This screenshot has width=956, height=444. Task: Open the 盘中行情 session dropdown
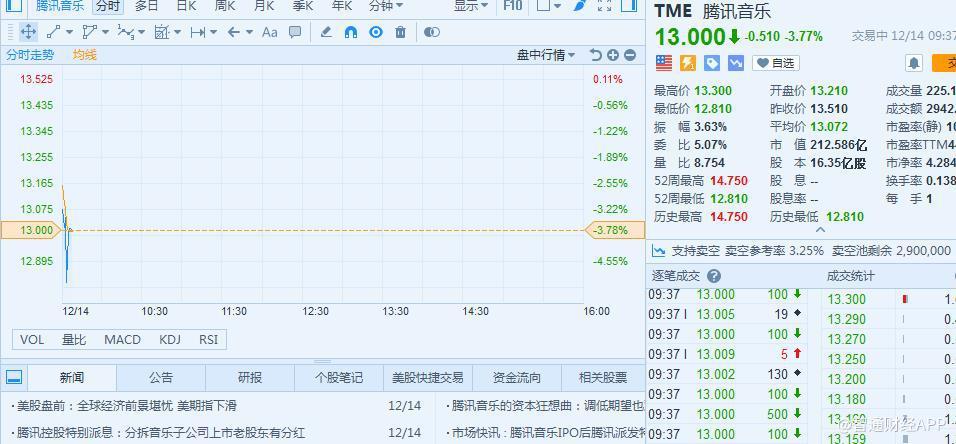[546, 56]
